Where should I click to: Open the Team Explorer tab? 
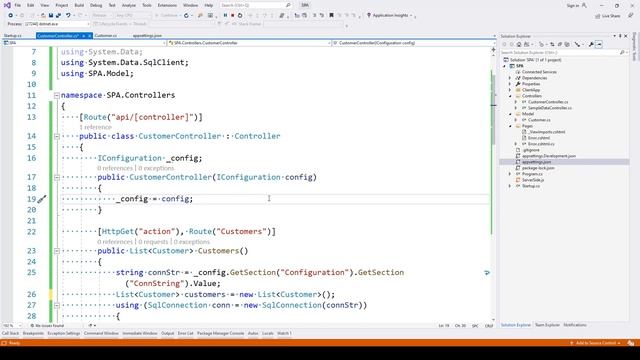[547, 325]
